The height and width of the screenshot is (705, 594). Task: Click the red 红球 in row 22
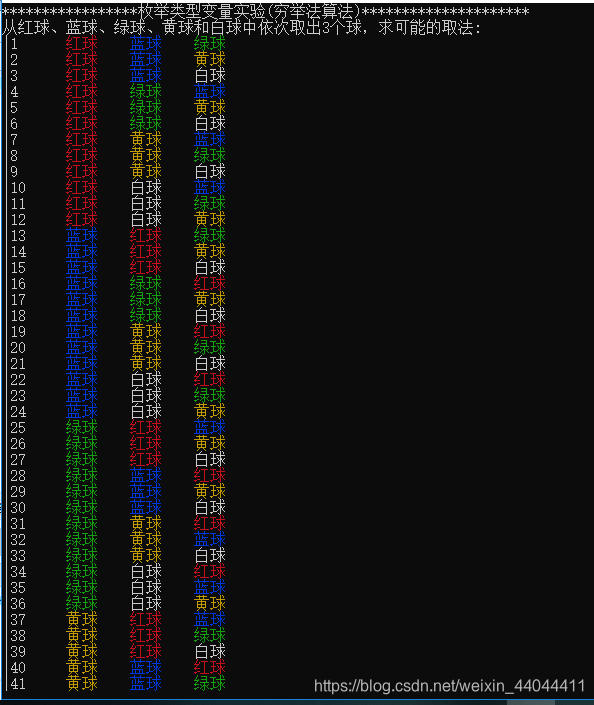coord(210,380)
